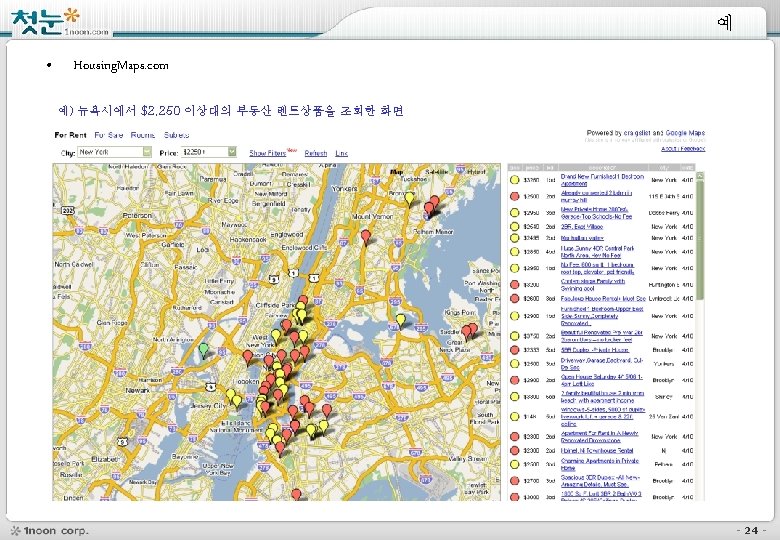
Task: Open the Price dropdown showing $2250+
Action: tap(209, 152)
